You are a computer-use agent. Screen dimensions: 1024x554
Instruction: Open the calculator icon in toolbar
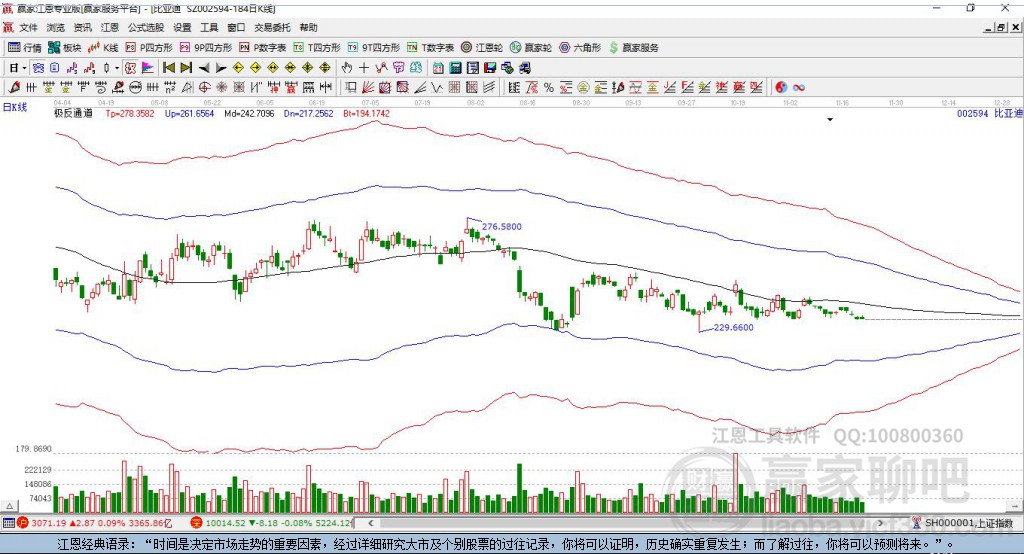point(455,67)
